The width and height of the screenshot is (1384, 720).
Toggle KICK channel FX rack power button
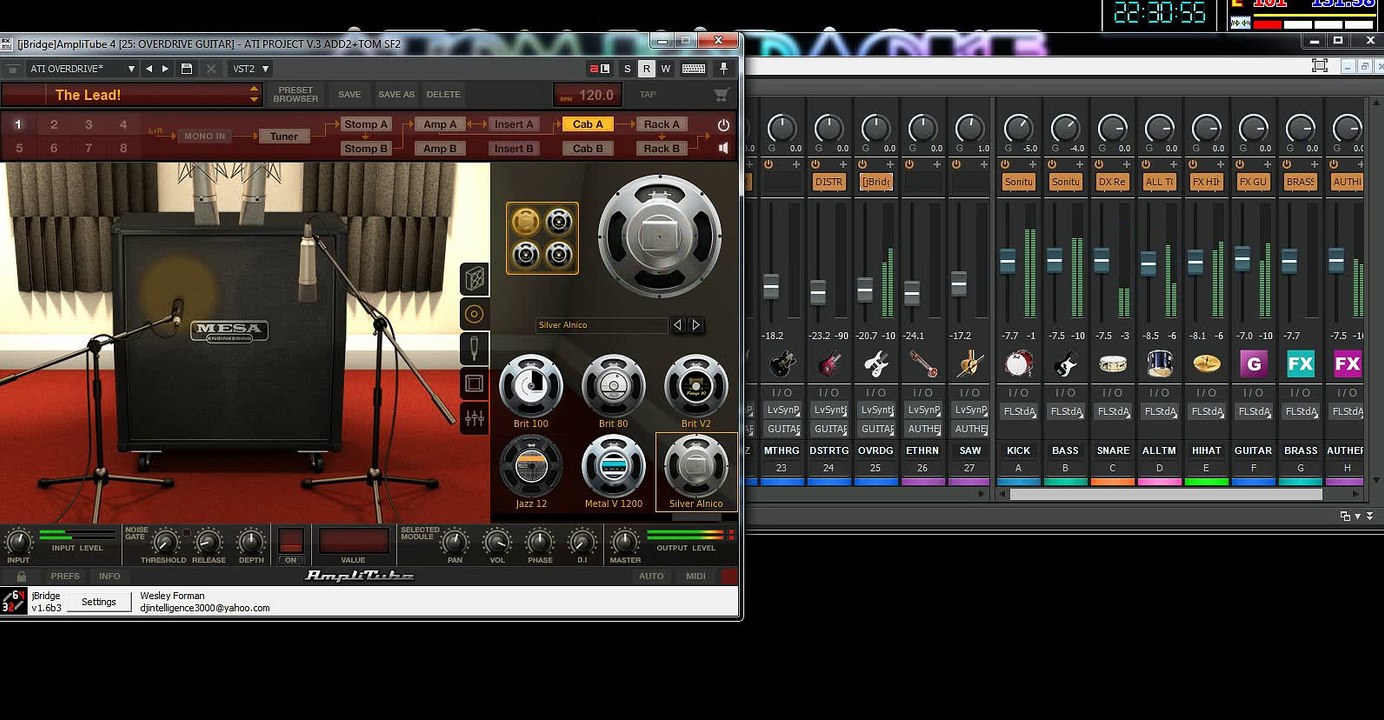(1005, 164)
